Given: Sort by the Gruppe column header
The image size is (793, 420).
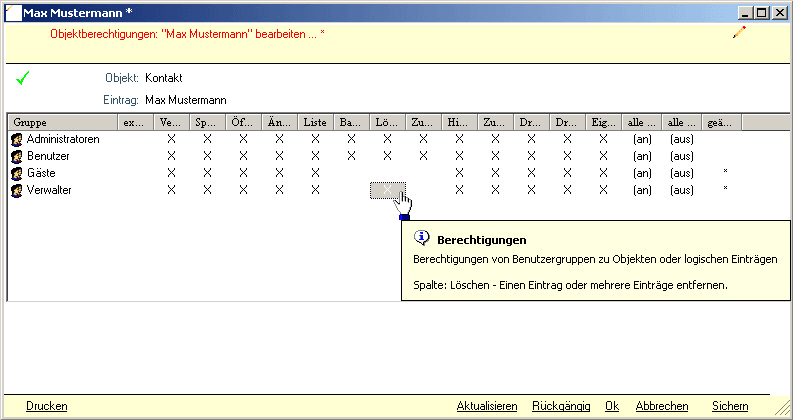Looking at the screenshot, I should click(60, 122).
